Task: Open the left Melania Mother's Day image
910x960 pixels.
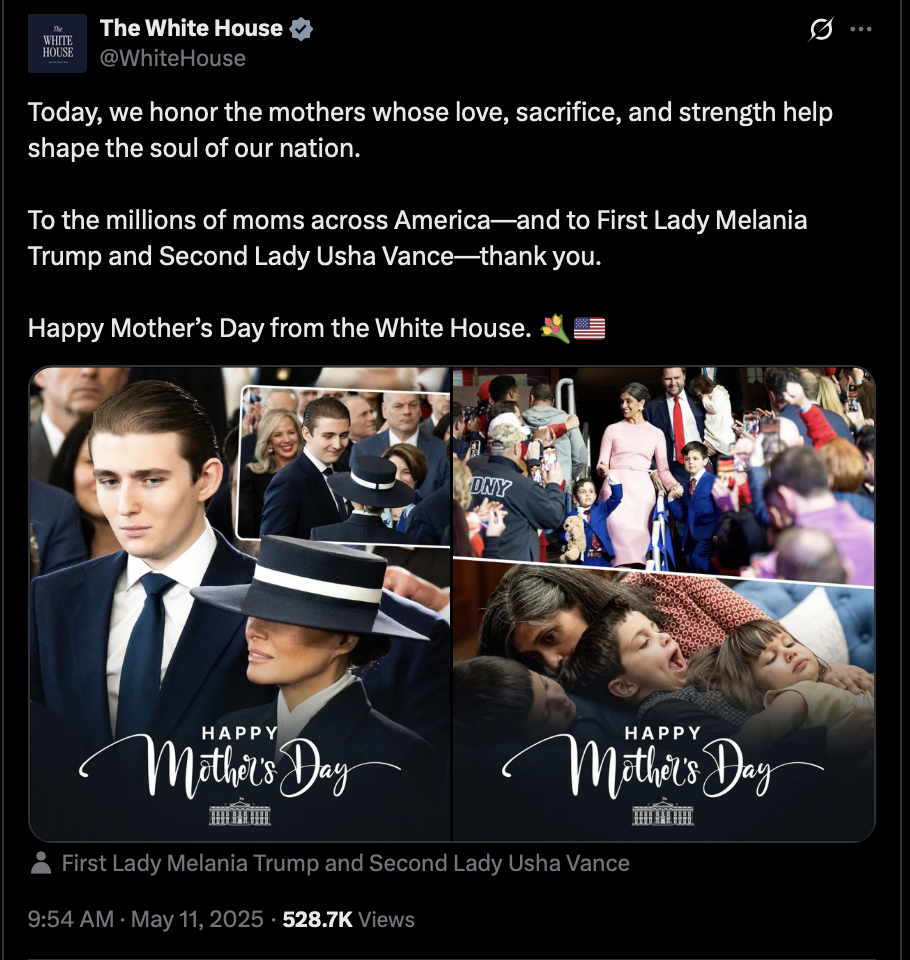Action: point(240,604)
